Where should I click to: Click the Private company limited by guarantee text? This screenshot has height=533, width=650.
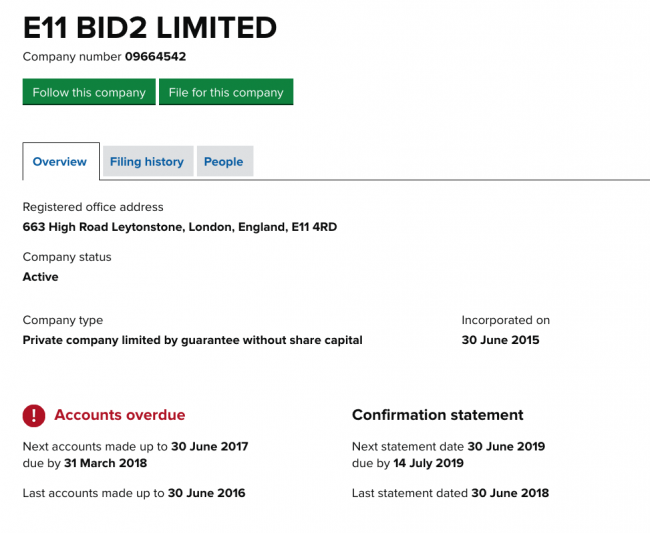tap(193, 340)
